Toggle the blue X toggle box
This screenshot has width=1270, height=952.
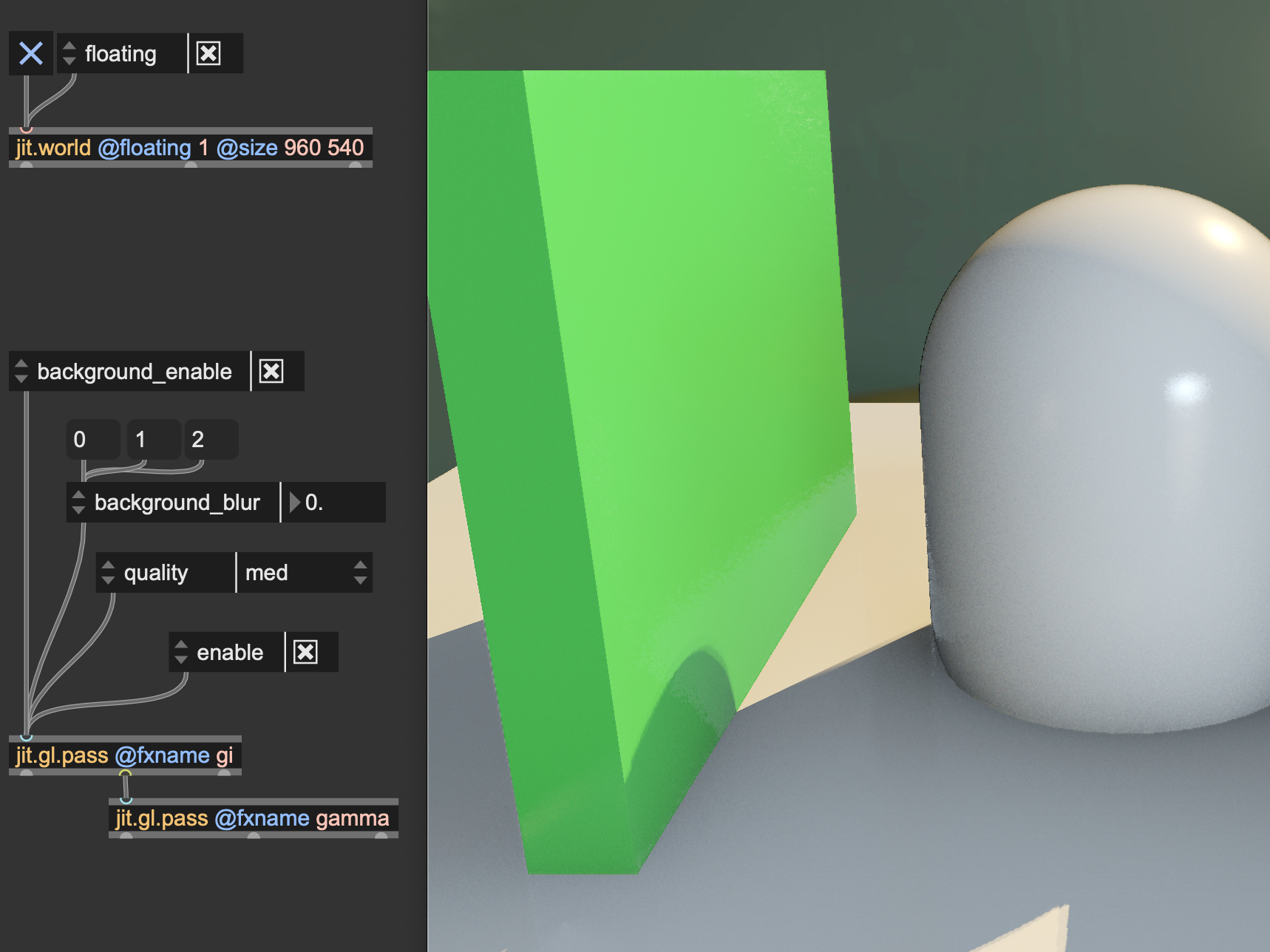30,53
